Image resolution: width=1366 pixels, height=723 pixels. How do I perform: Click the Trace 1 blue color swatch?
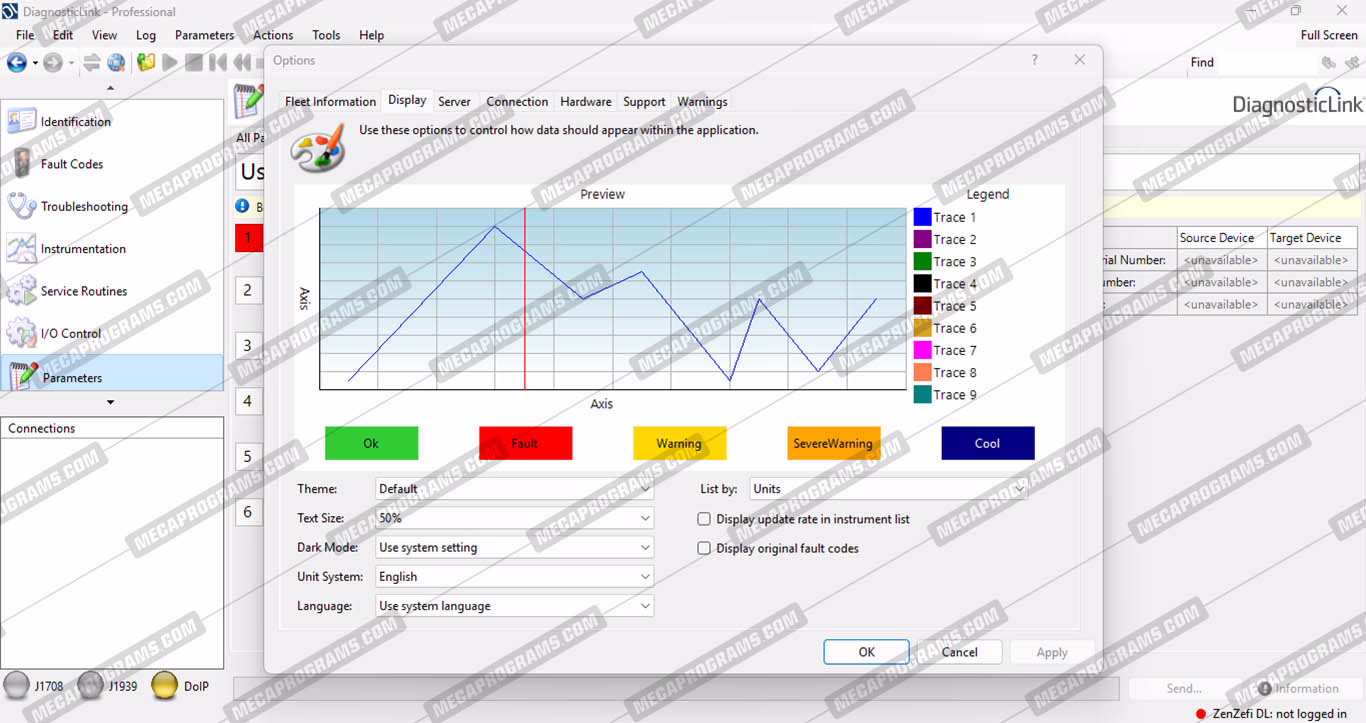tap(922, 217)
